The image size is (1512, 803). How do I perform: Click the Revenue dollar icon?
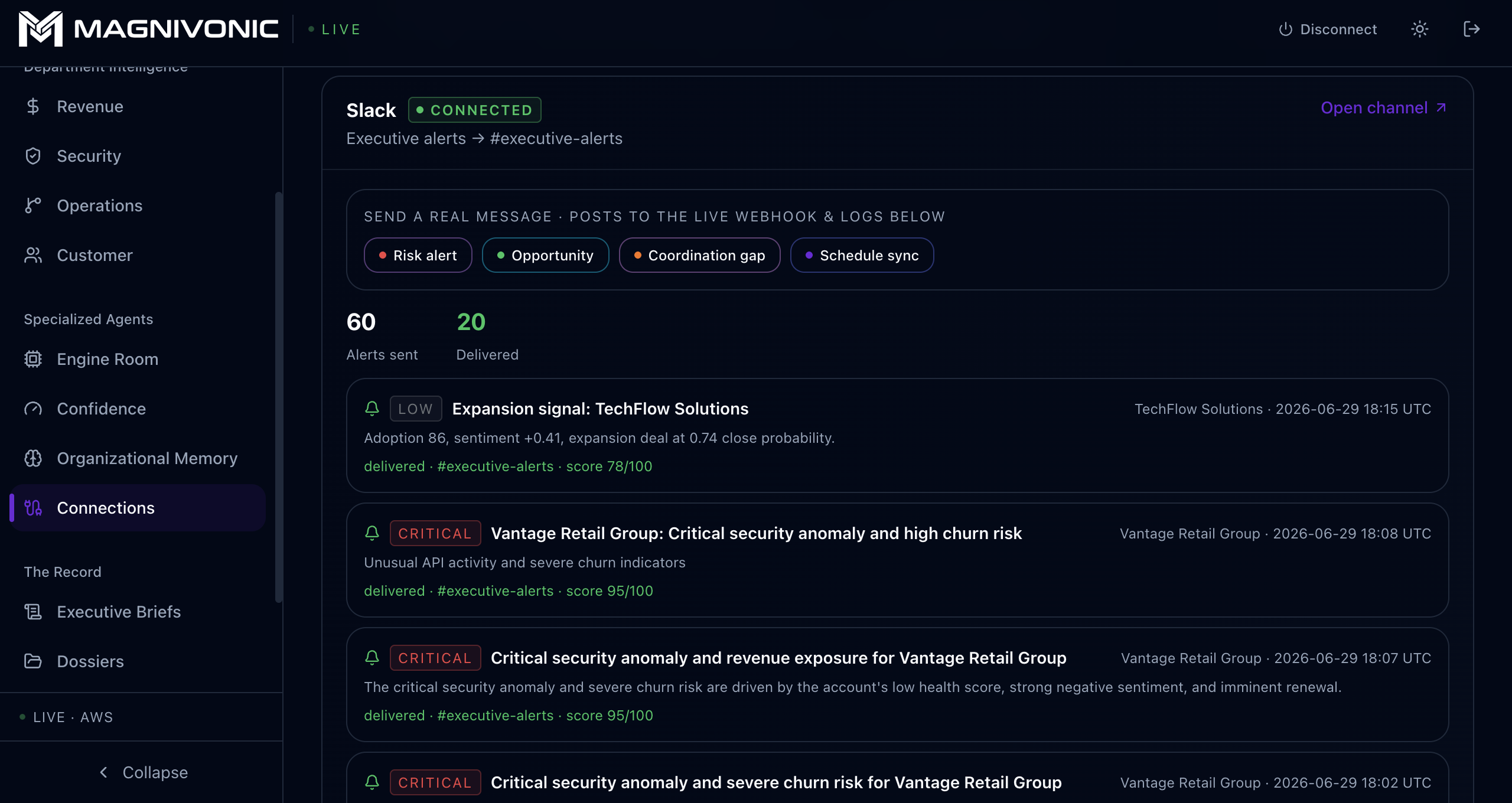[x=33, y=106]
